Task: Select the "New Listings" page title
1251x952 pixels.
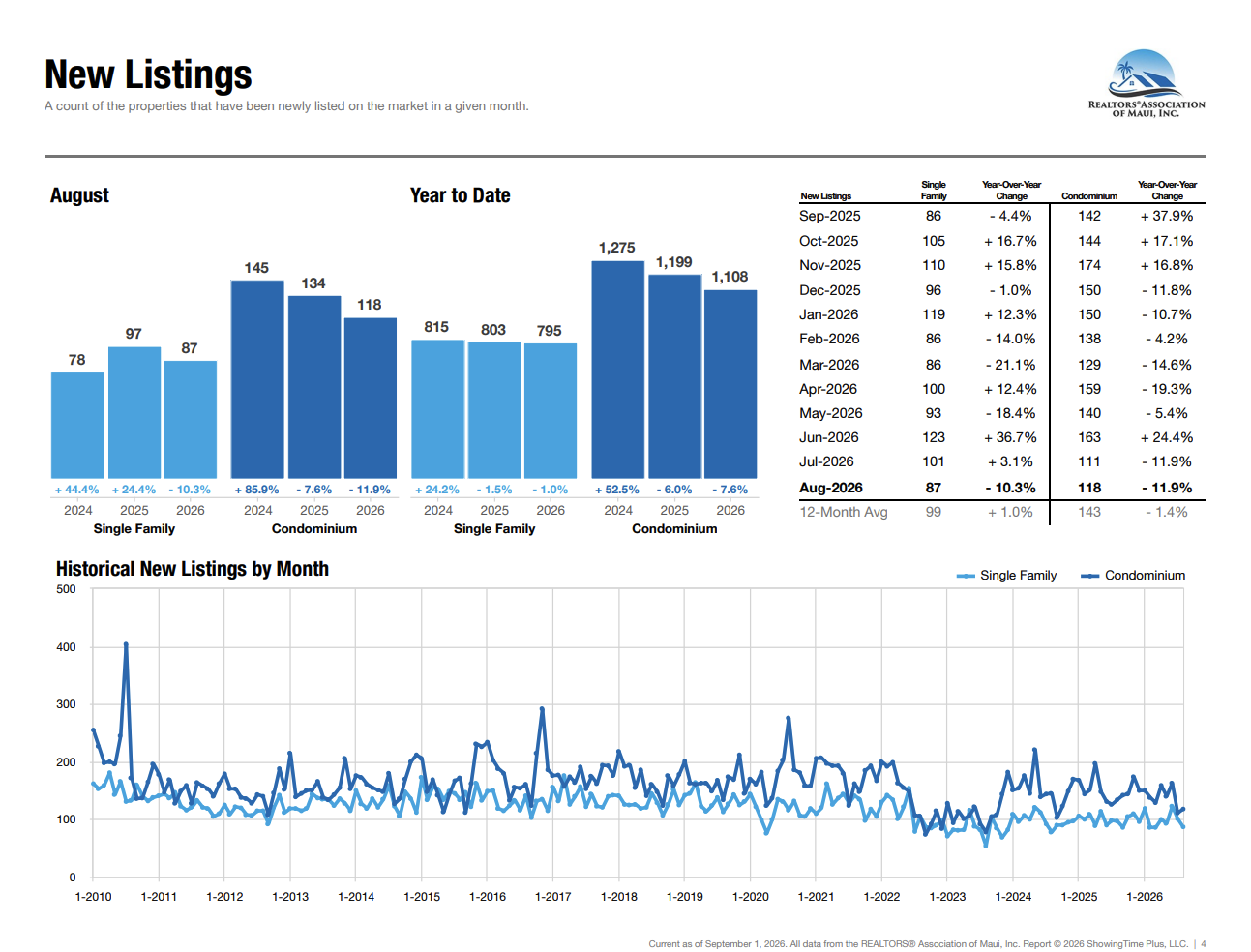Action: [148, 74]
